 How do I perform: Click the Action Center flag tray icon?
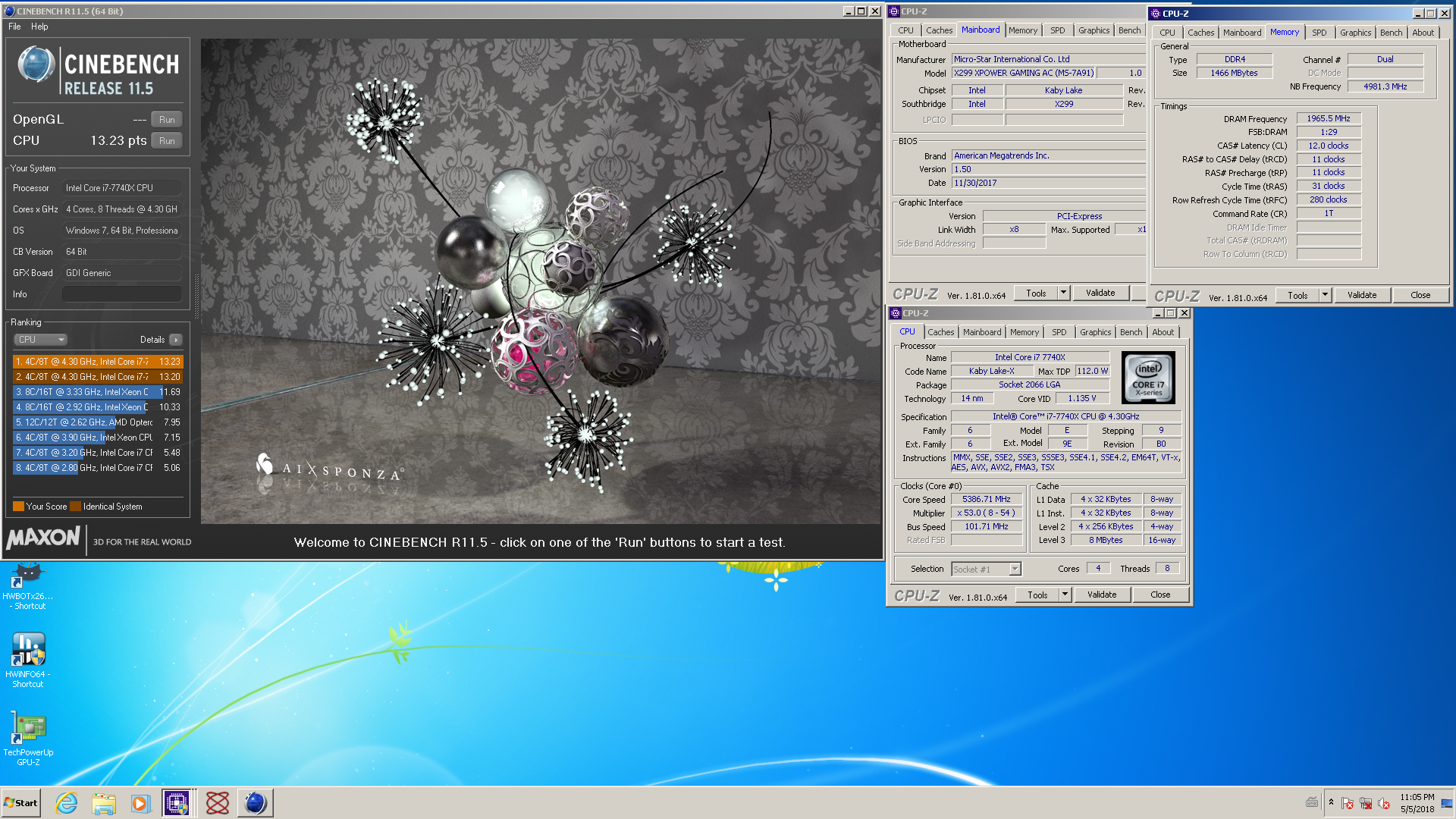click(x=1348, y=803)
